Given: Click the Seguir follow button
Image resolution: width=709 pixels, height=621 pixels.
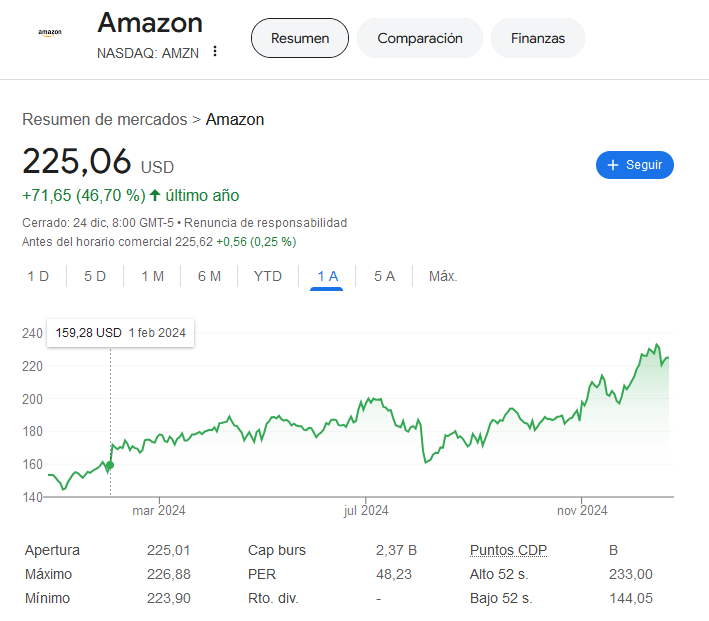Looking at the screenshot, I should point(634,165).
